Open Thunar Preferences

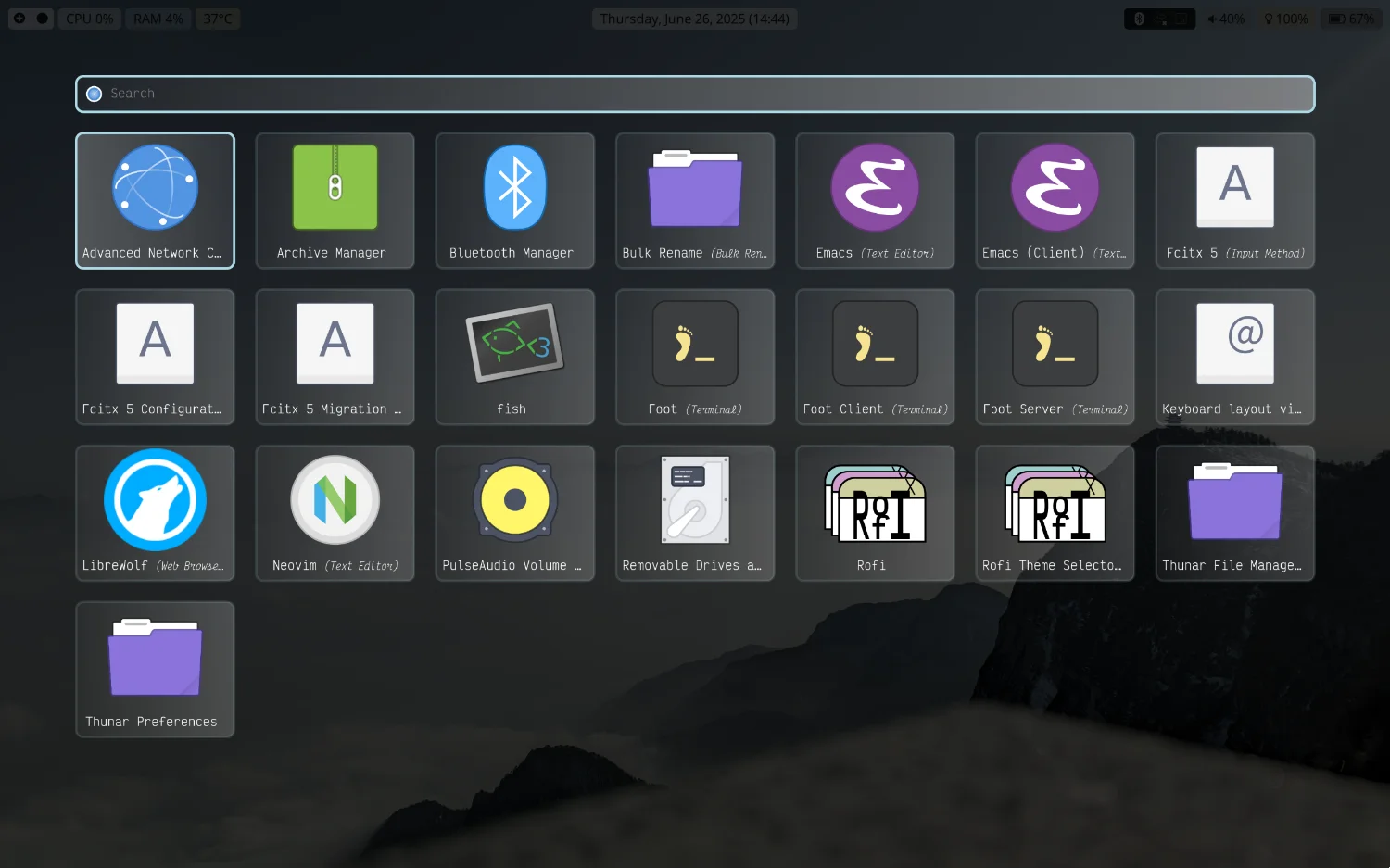point(155,670)
